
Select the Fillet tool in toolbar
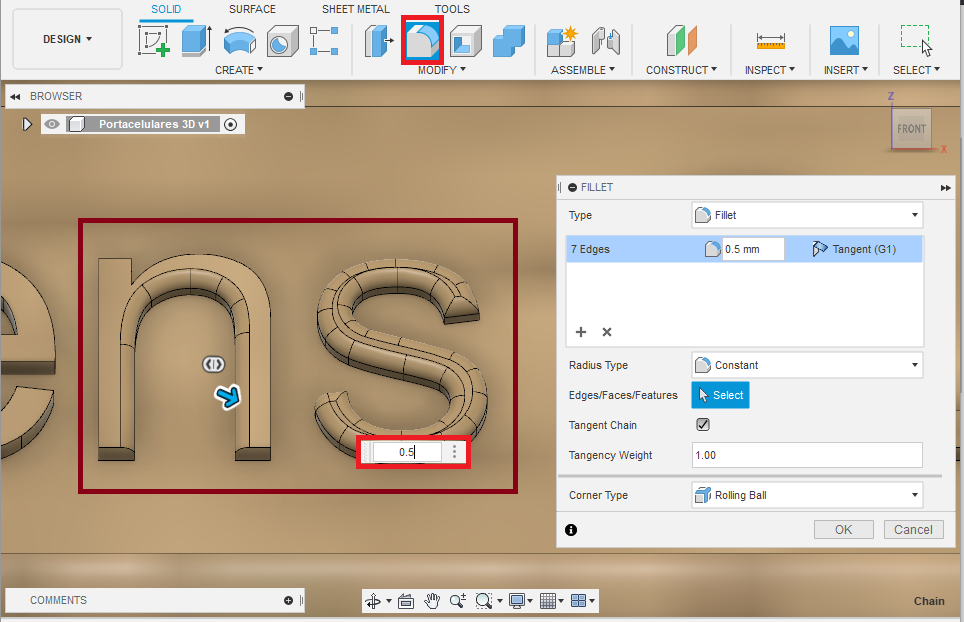(x=422, y=41)
